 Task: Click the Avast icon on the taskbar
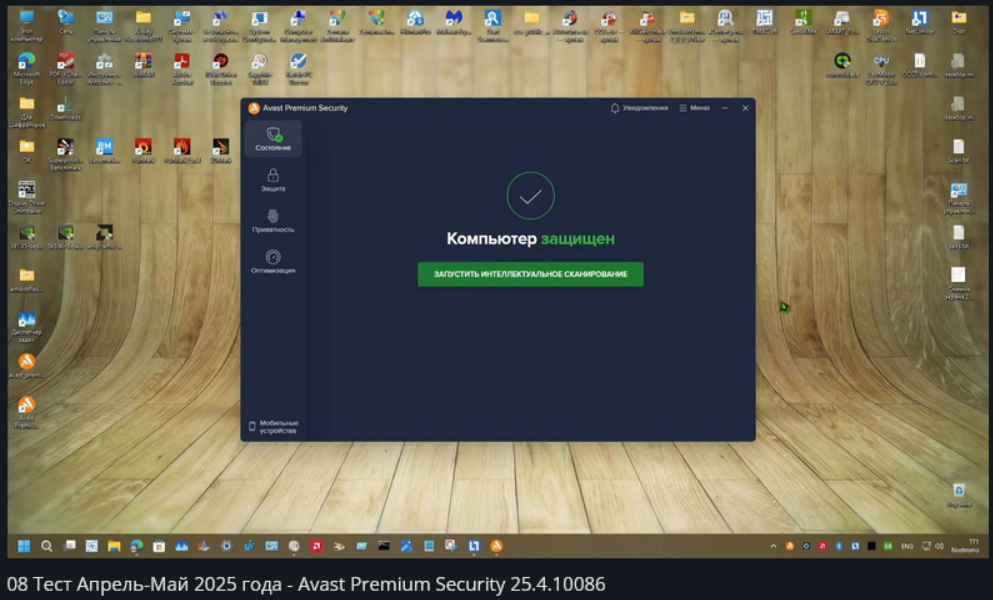click(496, 546)
